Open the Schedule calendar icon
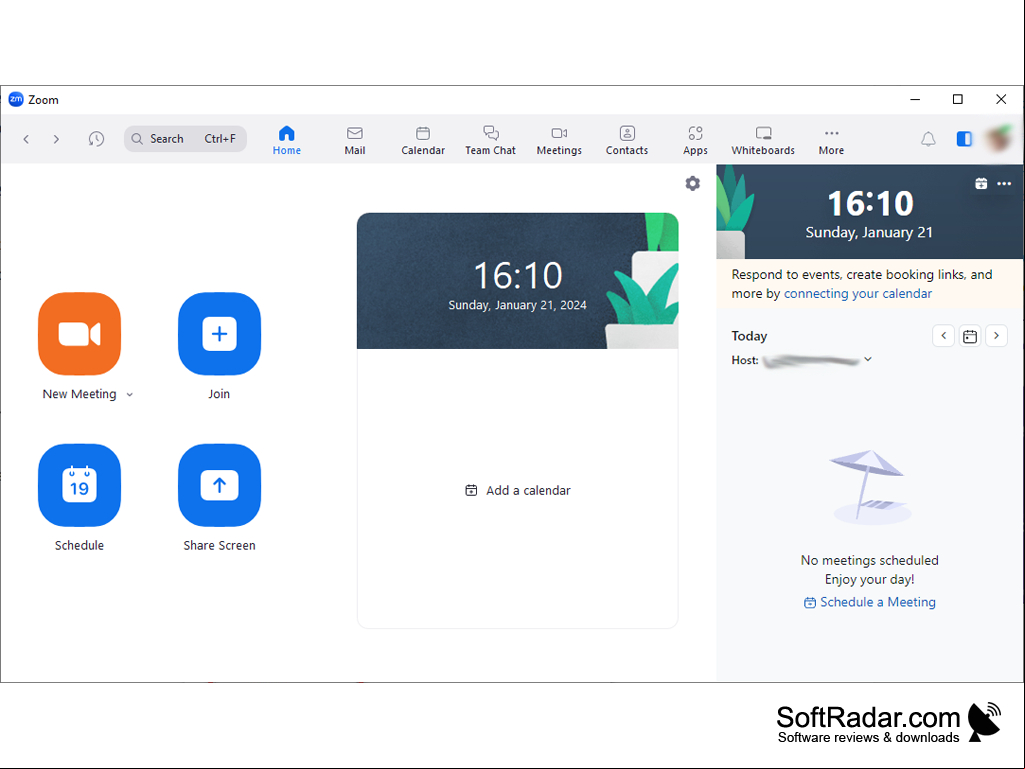 click(79, 485)
